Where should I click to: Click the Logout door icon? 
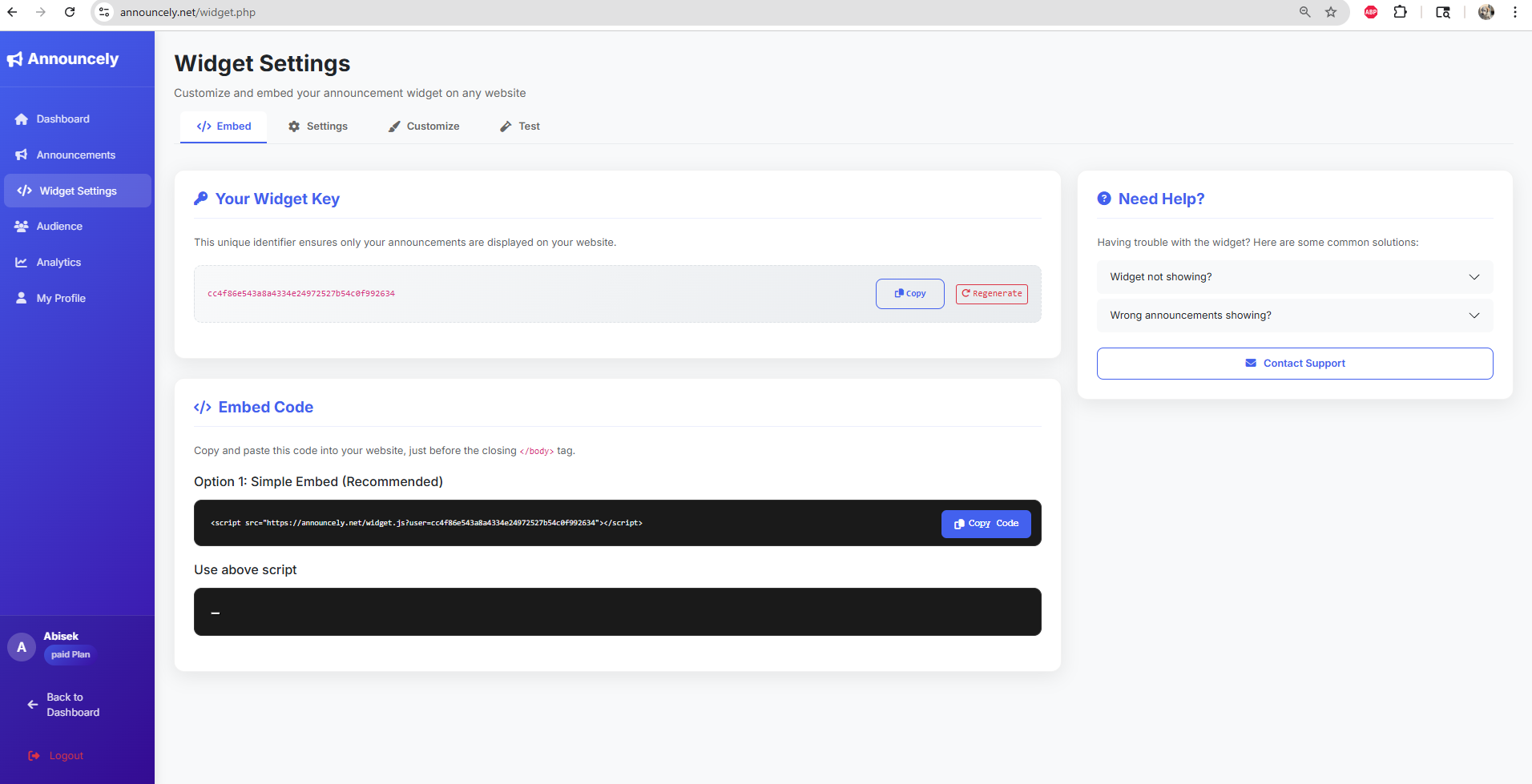[34, 756]
